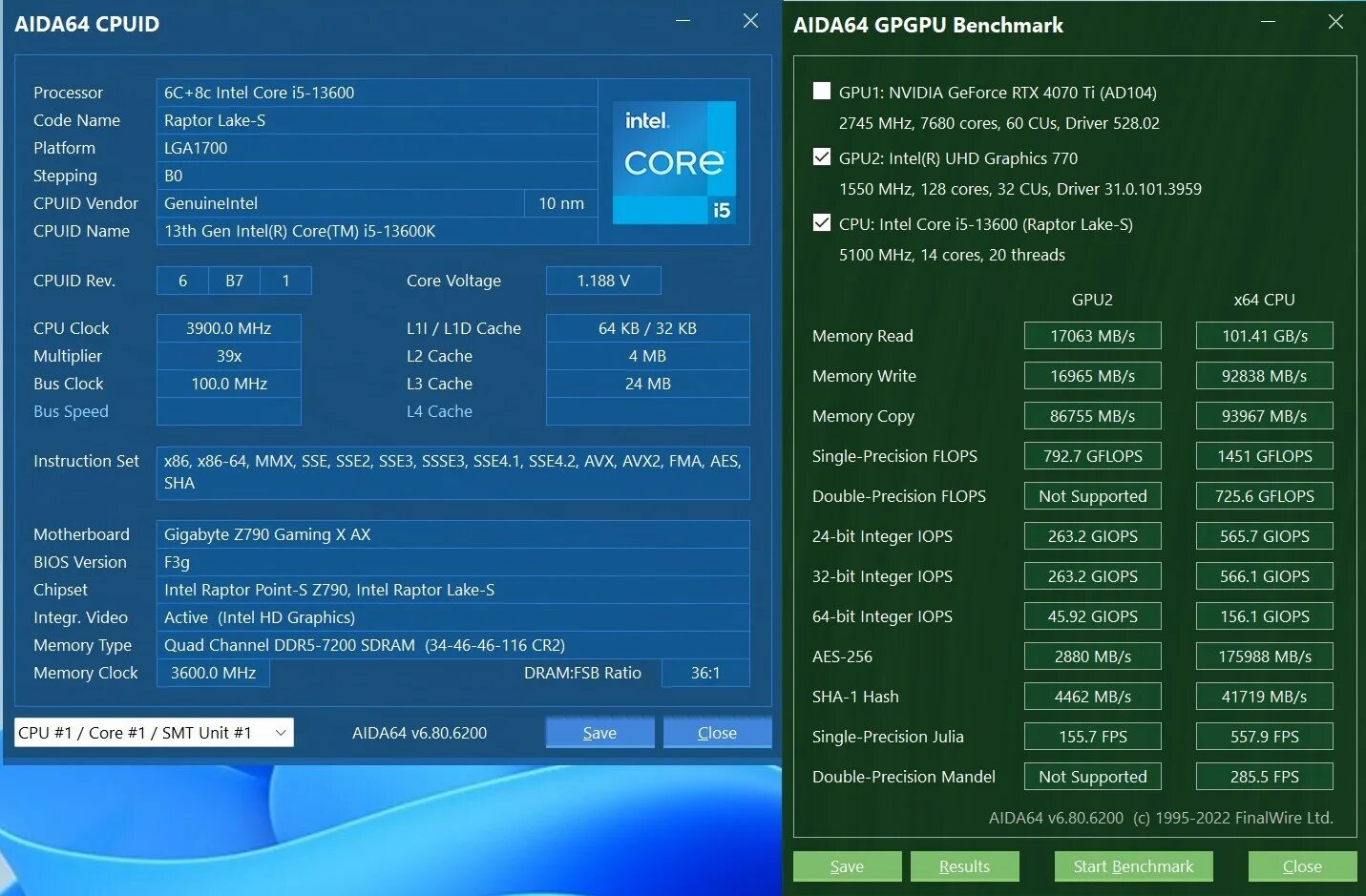The width and height of the screenshot is (1366, 896).
Task: Click the Instruction Set list field
Action: [x=452, y=472]
